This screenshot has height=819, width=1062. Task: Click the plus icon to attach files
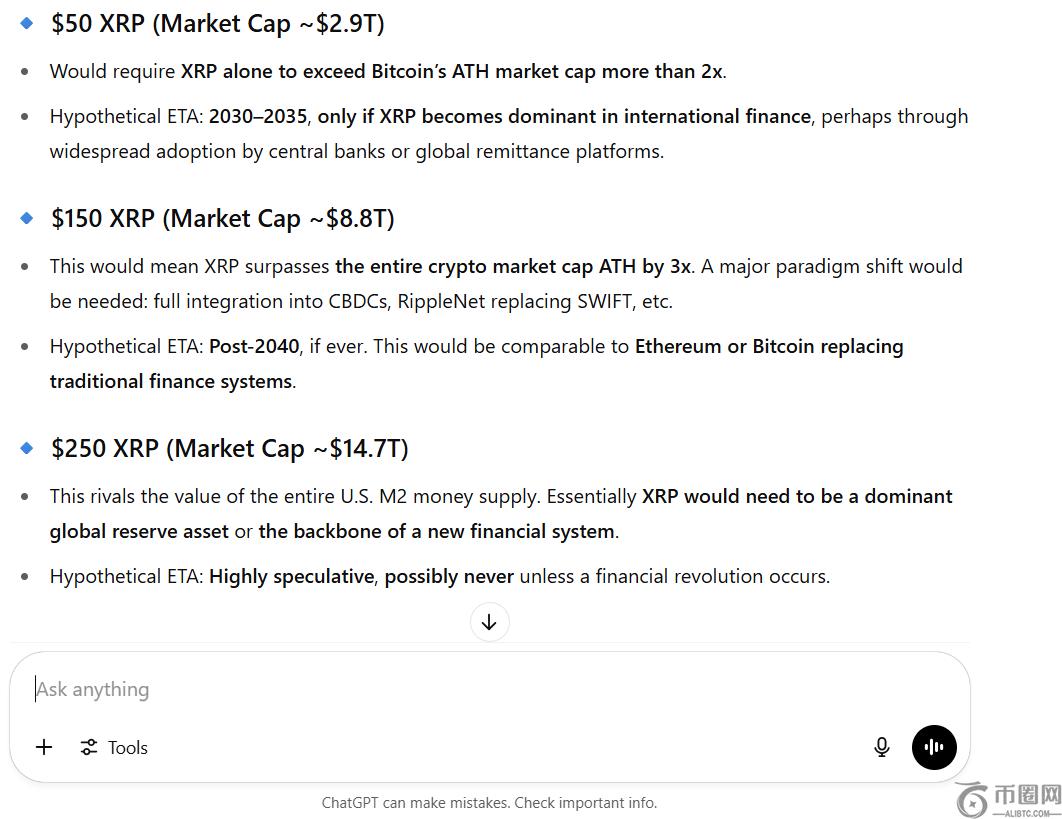(44, 747)
